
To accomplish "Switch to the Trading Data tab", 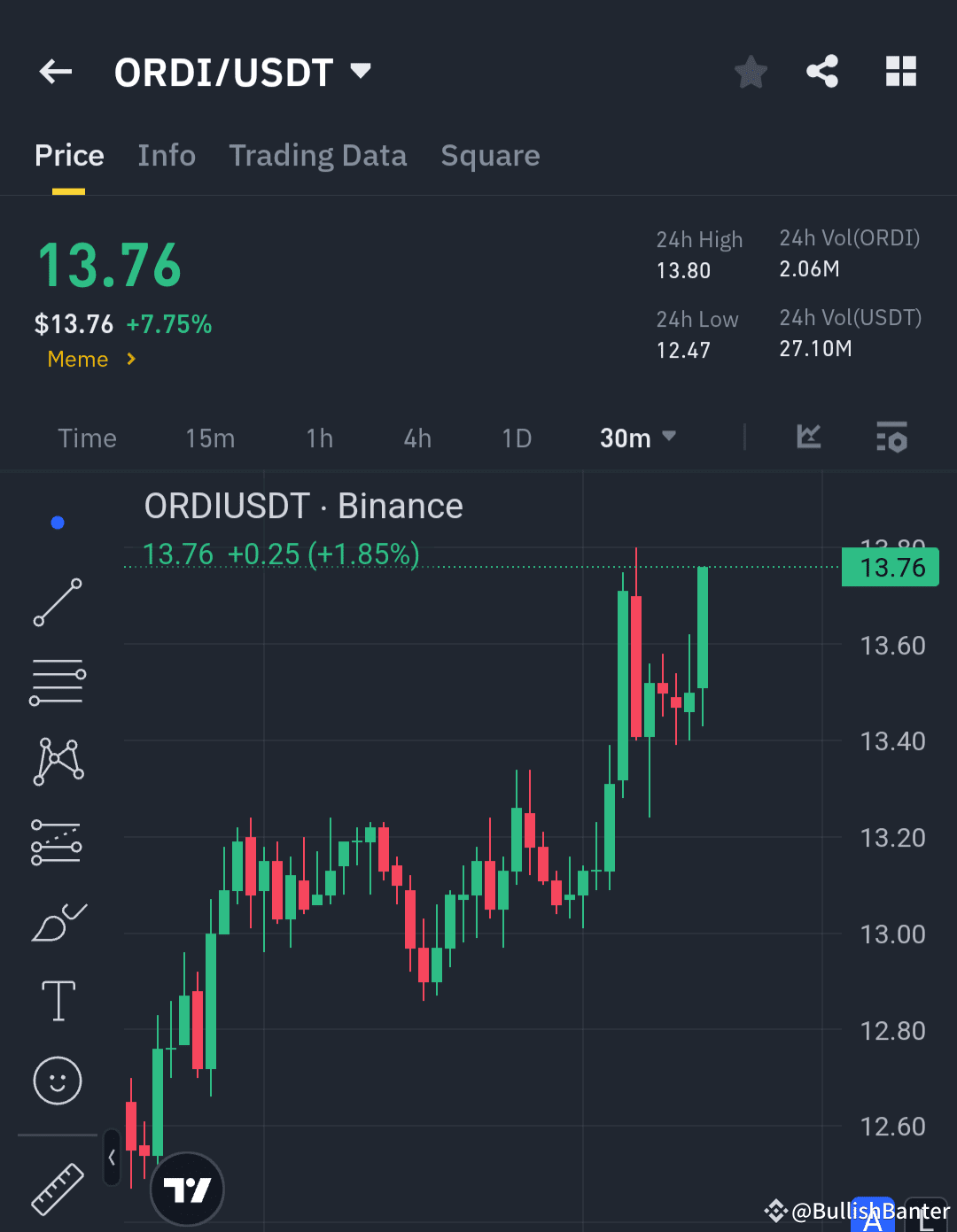I will tap(318, 155).
